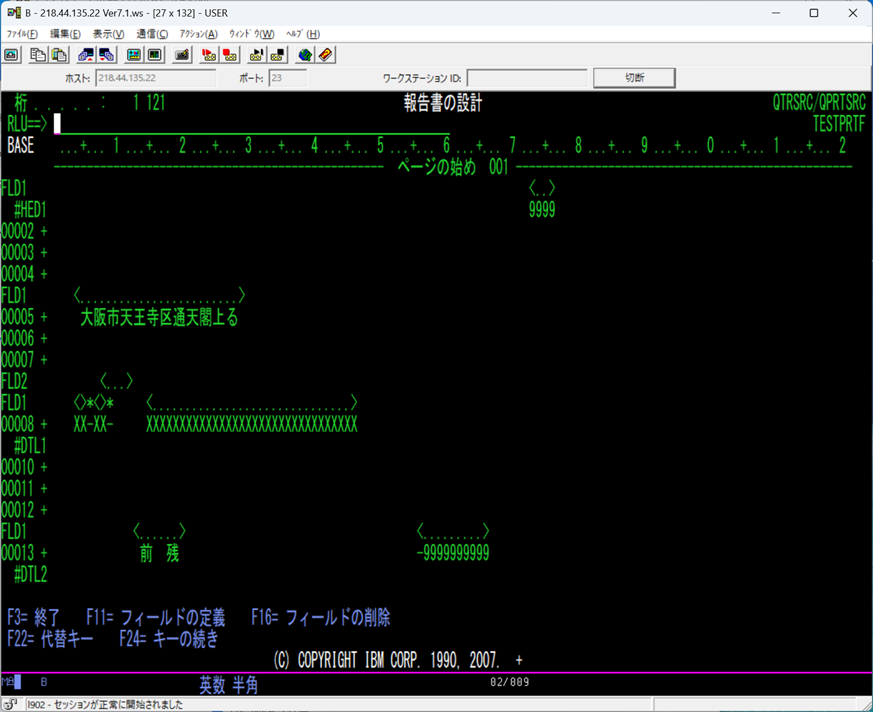Image resolution: width=873 pixels, height=712 pixels.
Task: Open the 通信(C) menu
Action: (152, 34)
